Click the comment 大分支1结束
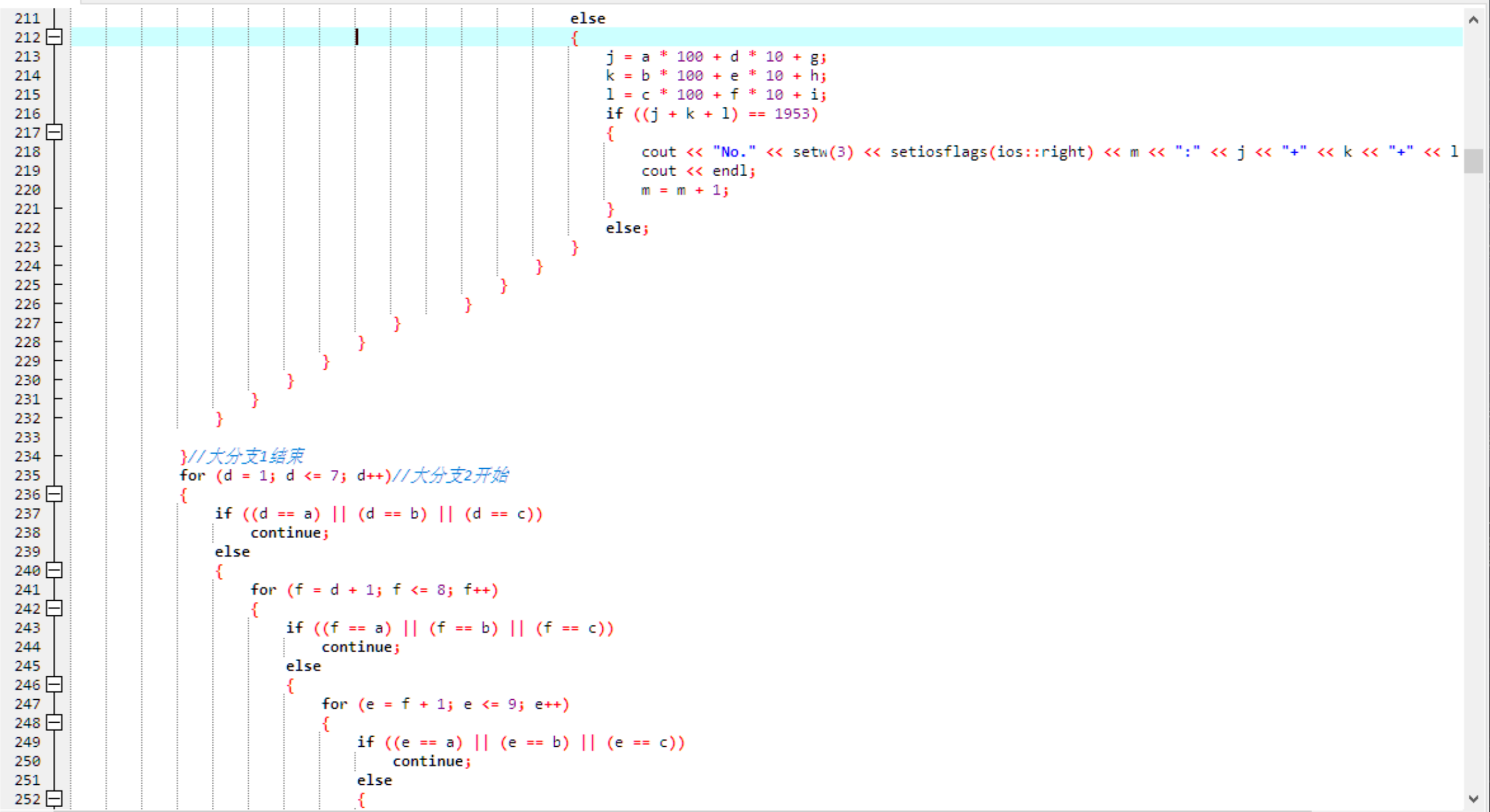 click(x=246, y=457)
